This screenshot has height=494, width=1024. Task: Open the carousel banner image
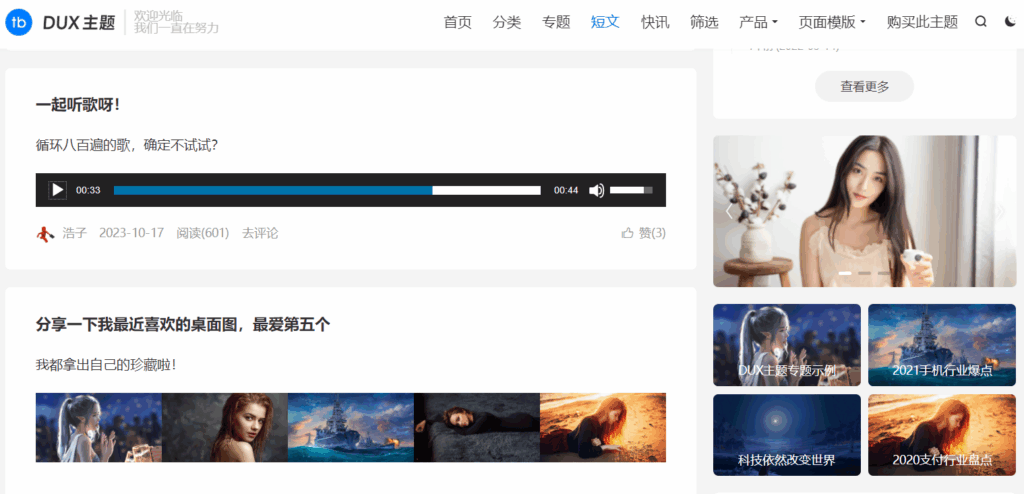click(865, 211)
